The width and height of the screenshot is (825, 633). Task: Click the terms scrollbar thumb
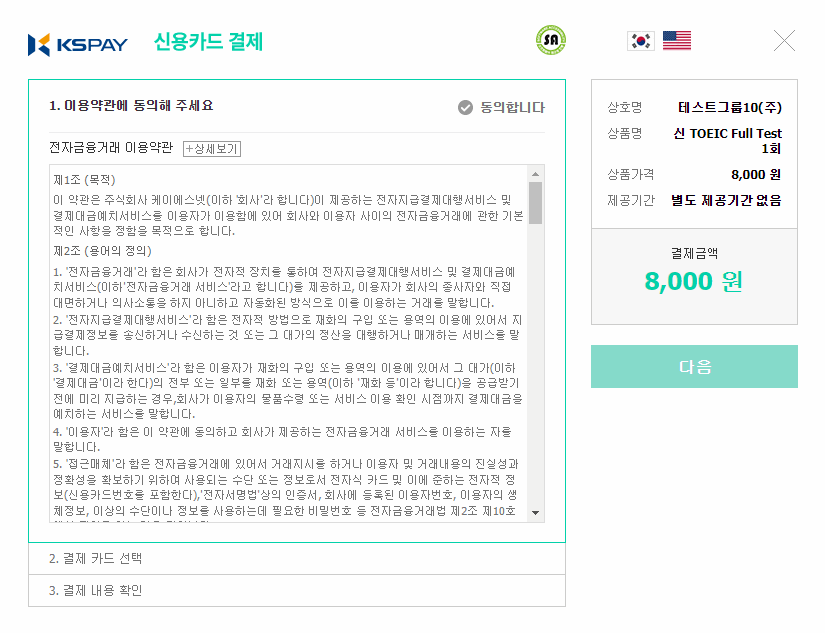pos(536,203)
